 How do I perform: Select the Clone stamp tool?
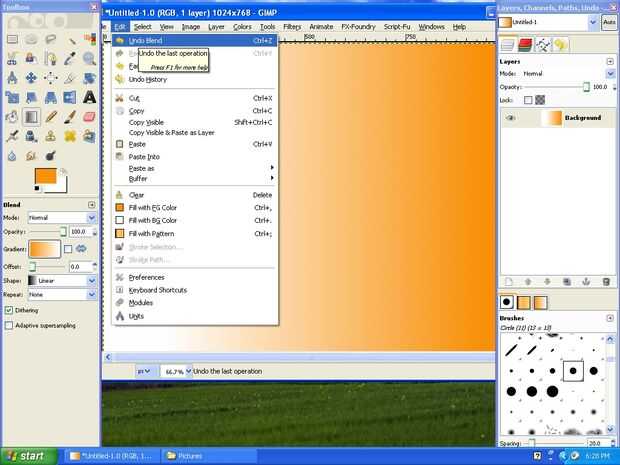51,136
